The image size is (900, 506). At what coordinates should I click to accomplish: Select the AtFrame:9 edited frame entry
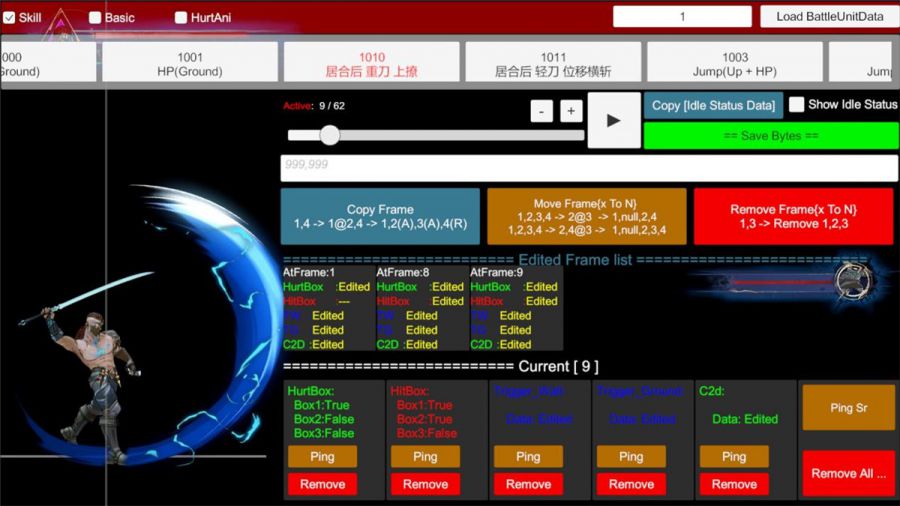(515, 308)
